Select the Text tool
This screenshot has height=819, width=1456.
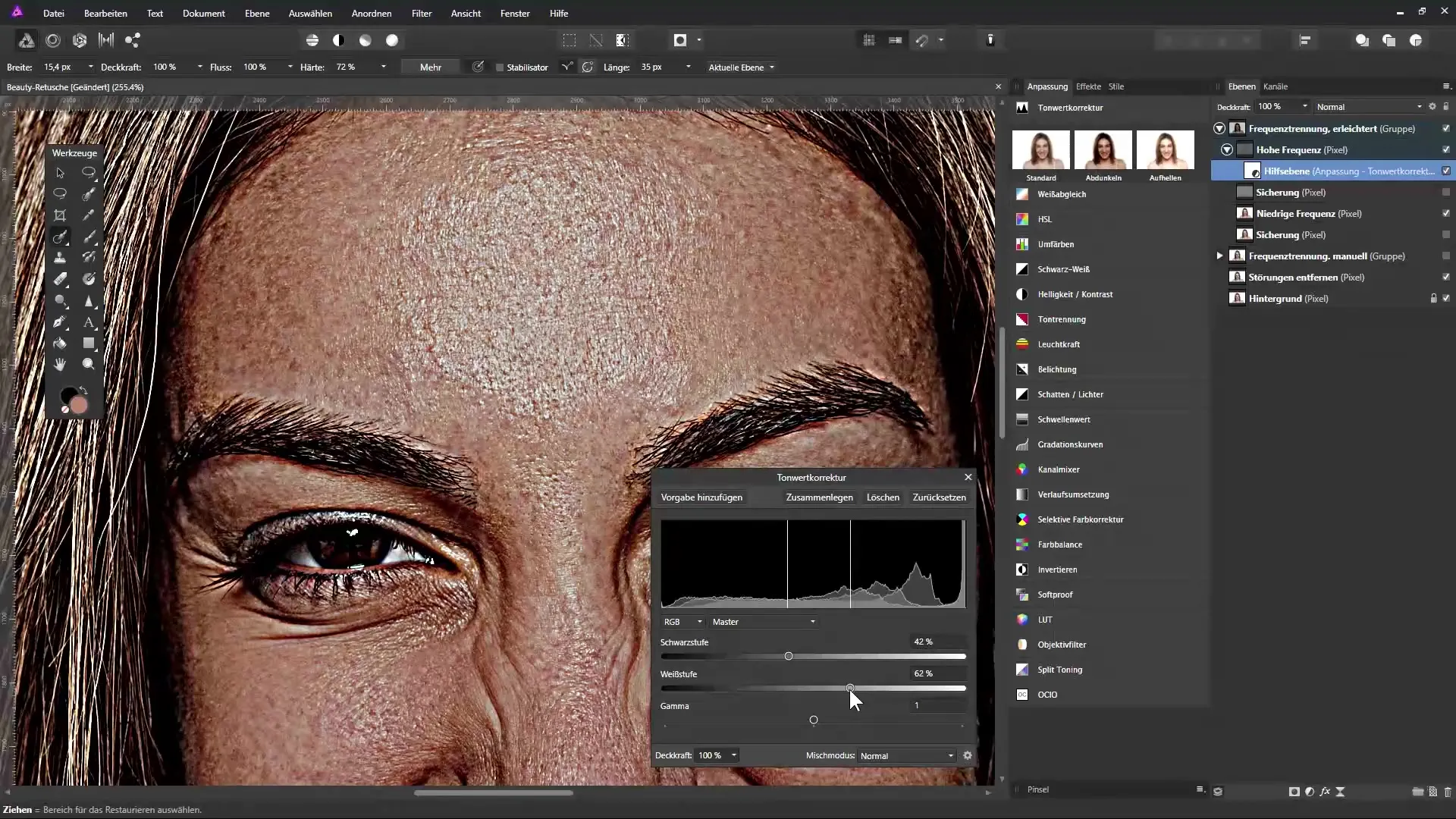pos(89,322)
